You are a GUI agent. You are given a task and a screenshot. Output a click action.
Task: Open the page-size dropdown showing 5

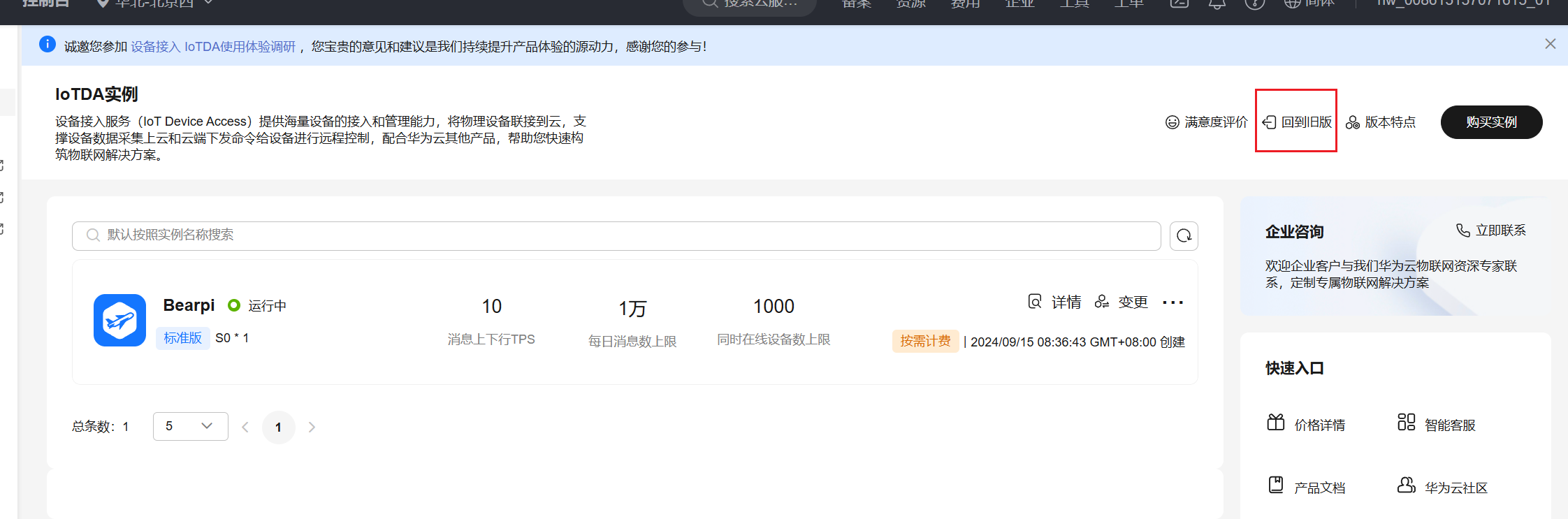[190, 426]
